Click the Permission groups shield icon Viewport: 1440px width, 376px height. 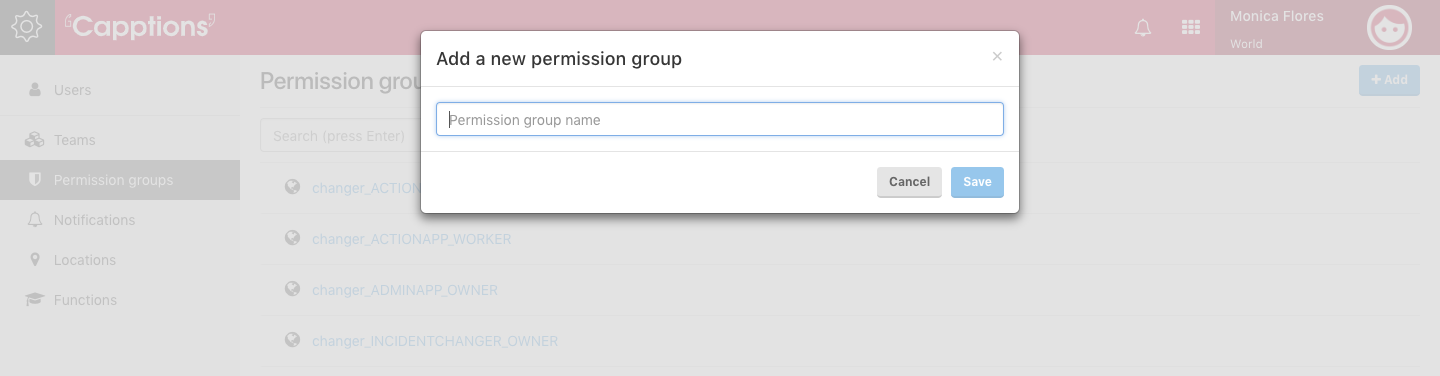[x=35, y=180]
